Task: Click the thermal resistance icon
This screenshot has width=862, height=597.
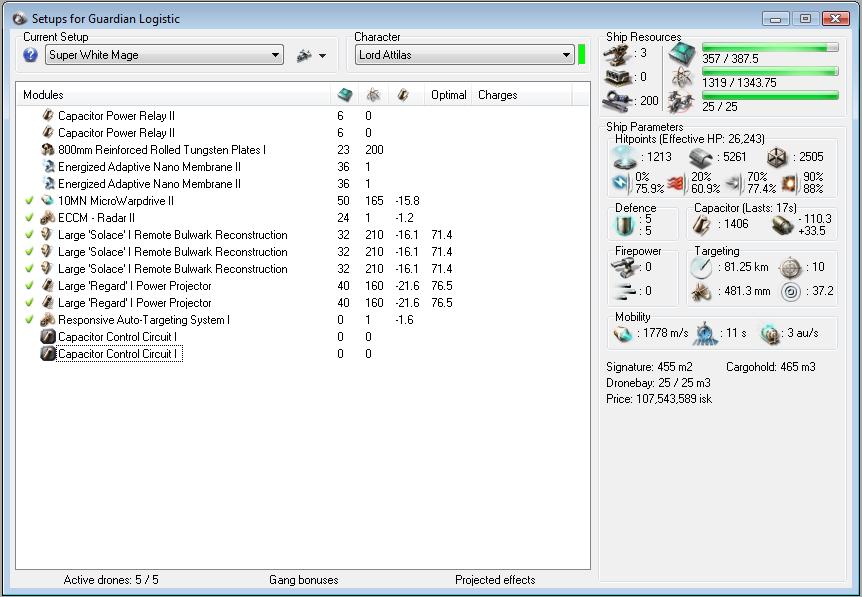Action: click(677, 183)
